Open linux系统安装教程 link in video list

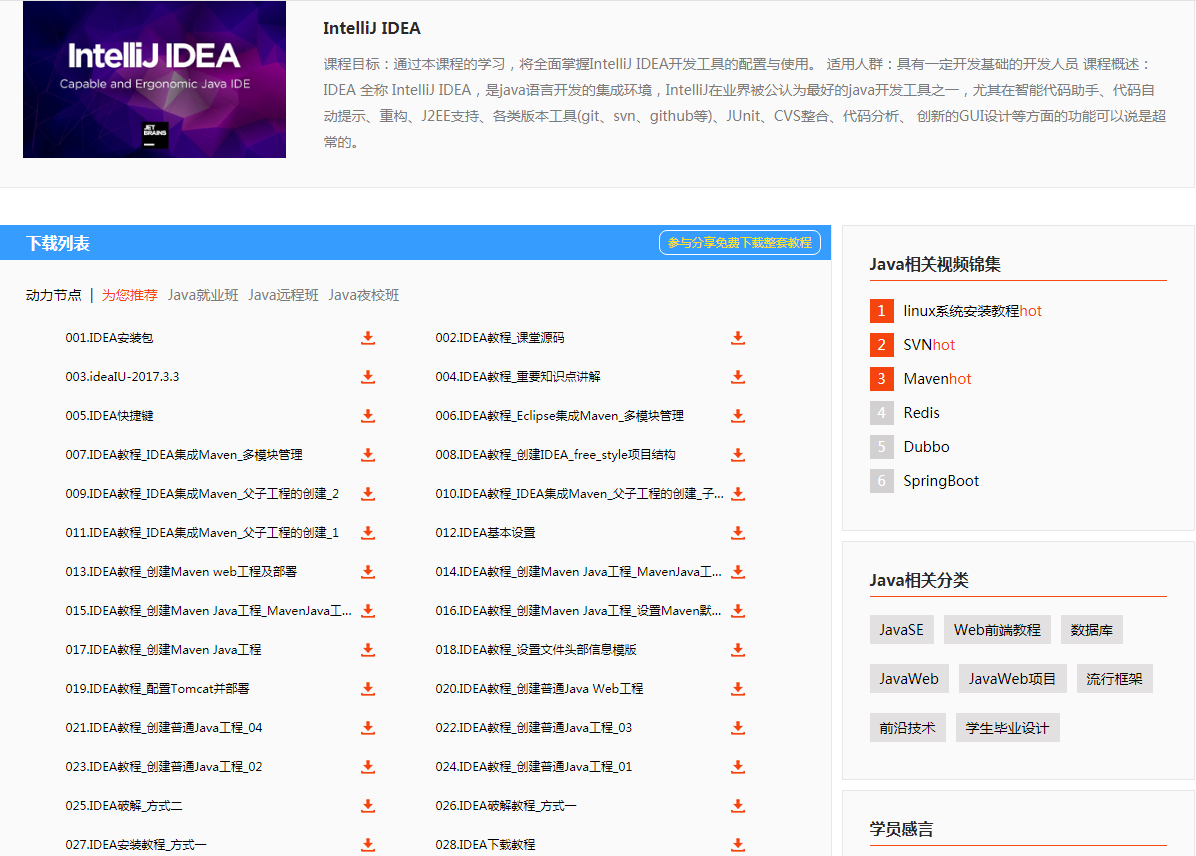tap(961, 311)
